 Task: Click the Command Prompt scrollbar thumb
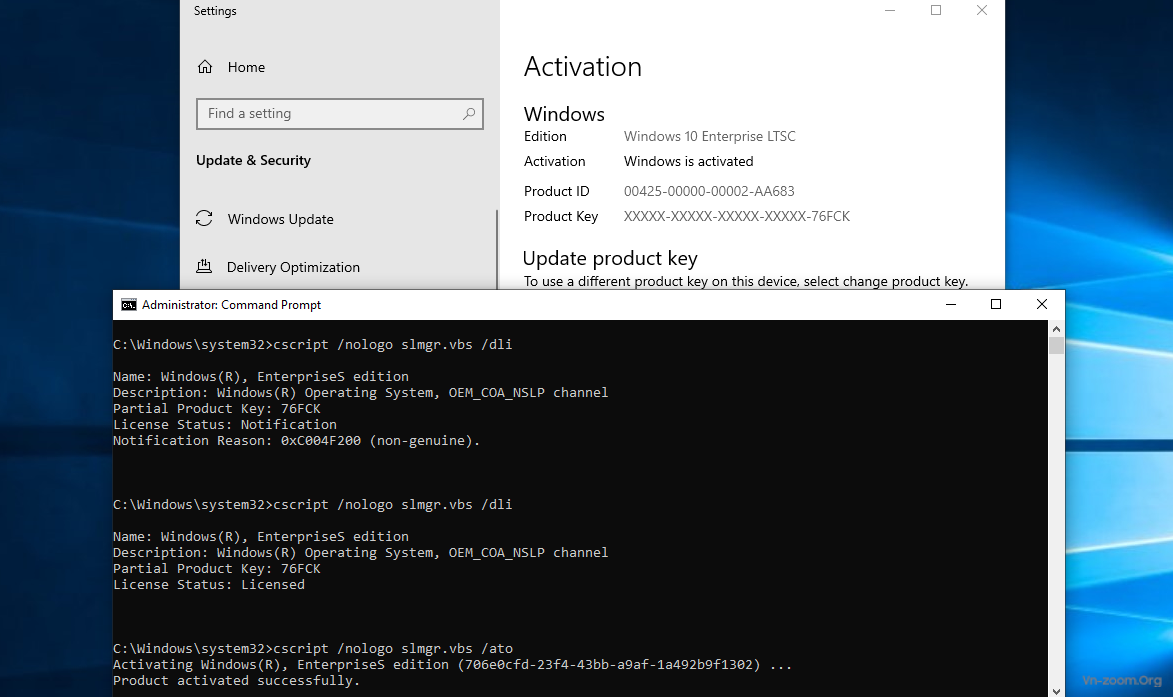coord(1056,345)
